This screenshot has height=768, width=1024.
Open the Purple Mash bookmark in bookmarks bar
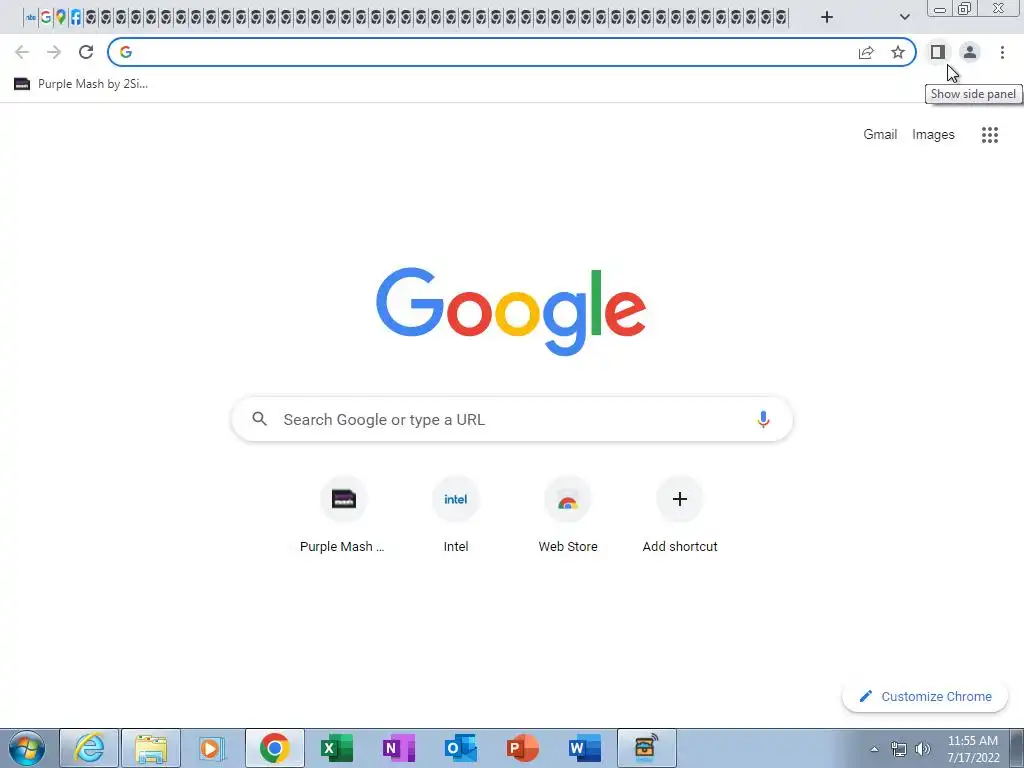(x=81, y=84)
